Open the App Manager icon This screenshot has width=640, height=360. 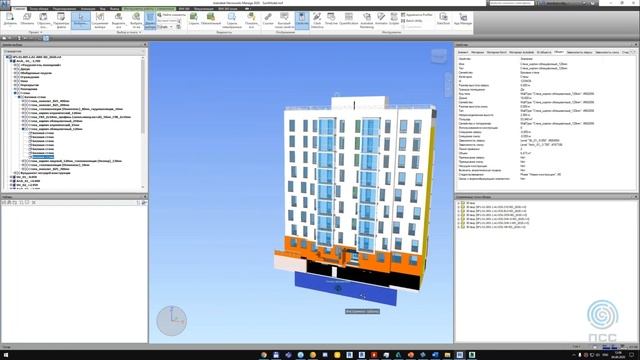click(463, 19)
